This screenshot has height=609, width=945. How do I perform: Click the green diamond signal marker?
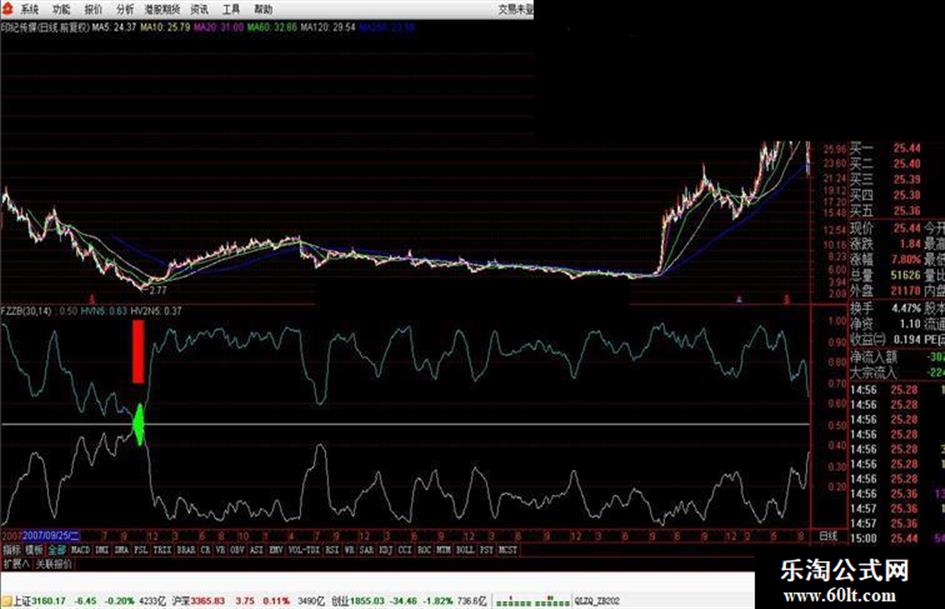139,424
